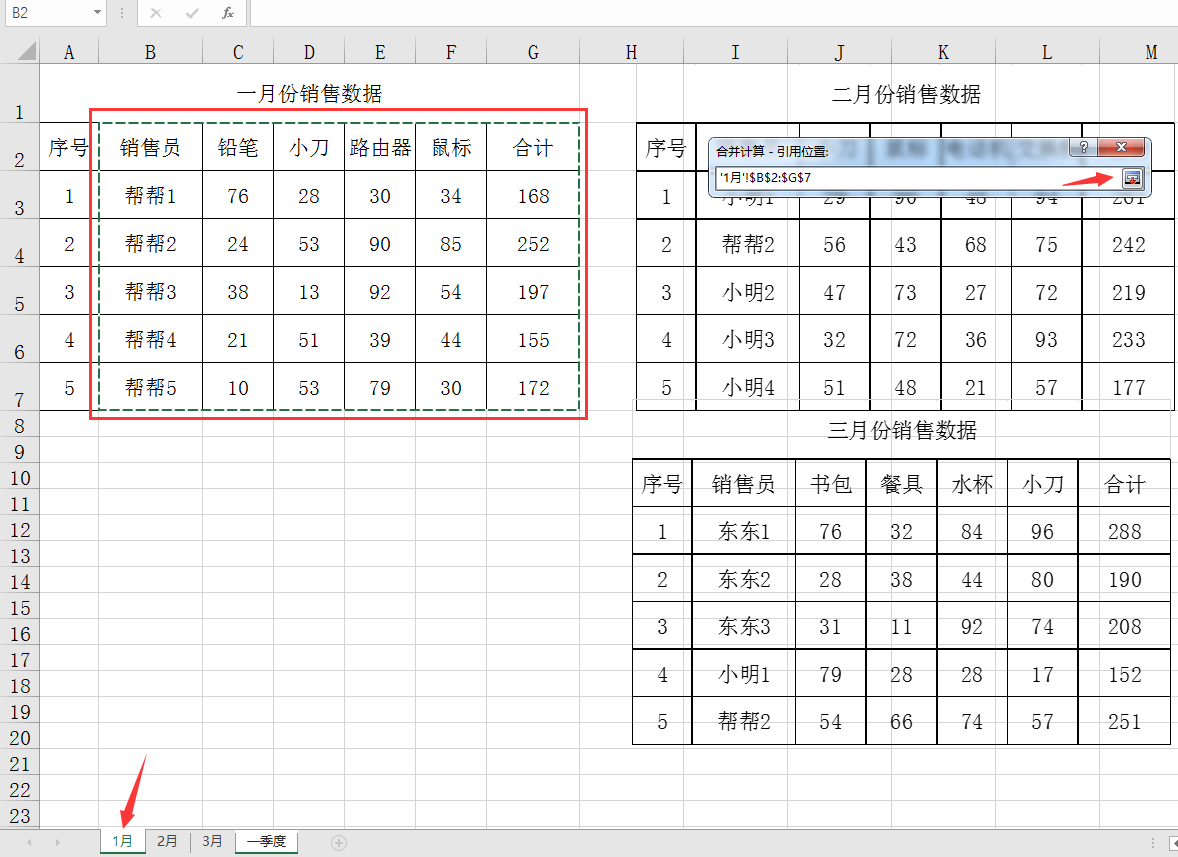Select column K header
Screen dimensions: 1178x857
(944, 52)
